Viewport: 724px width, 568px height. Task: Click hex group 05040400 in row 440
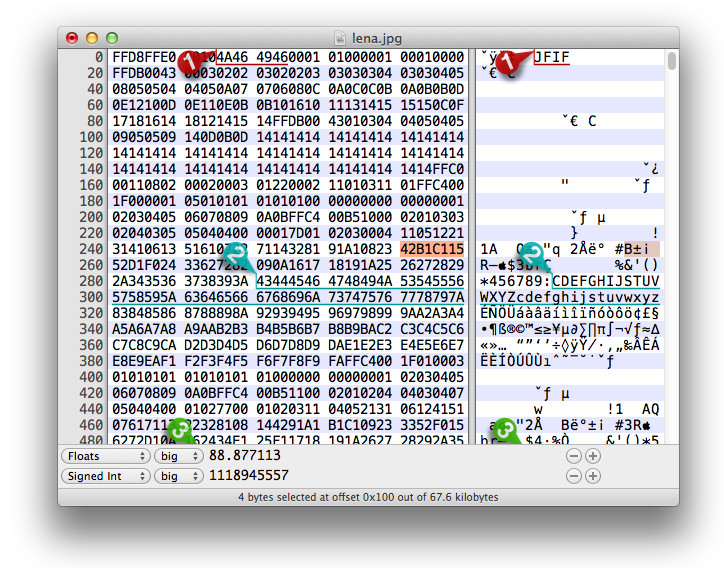[144, 409]
